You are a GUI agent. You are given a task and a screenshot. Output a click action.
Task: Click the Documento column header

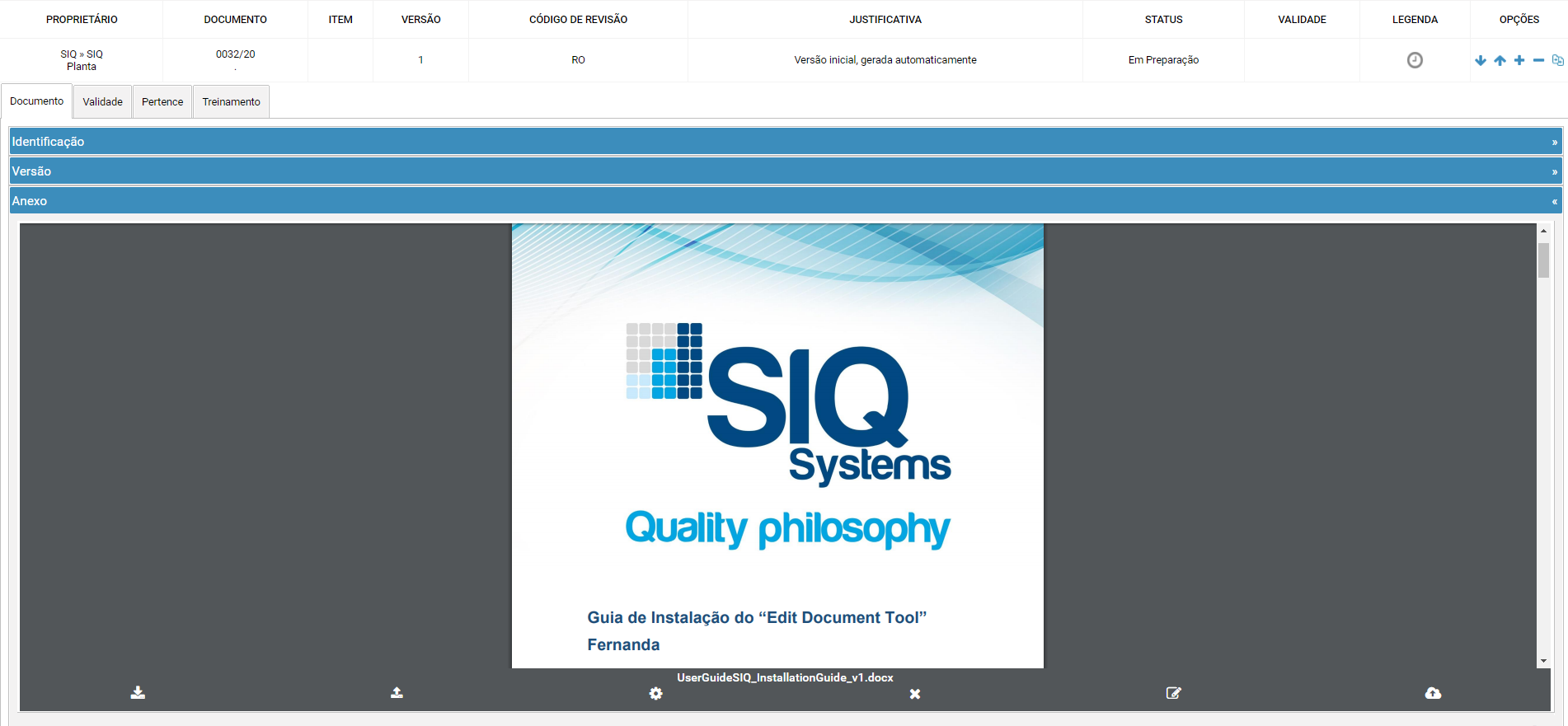(235, 20)
